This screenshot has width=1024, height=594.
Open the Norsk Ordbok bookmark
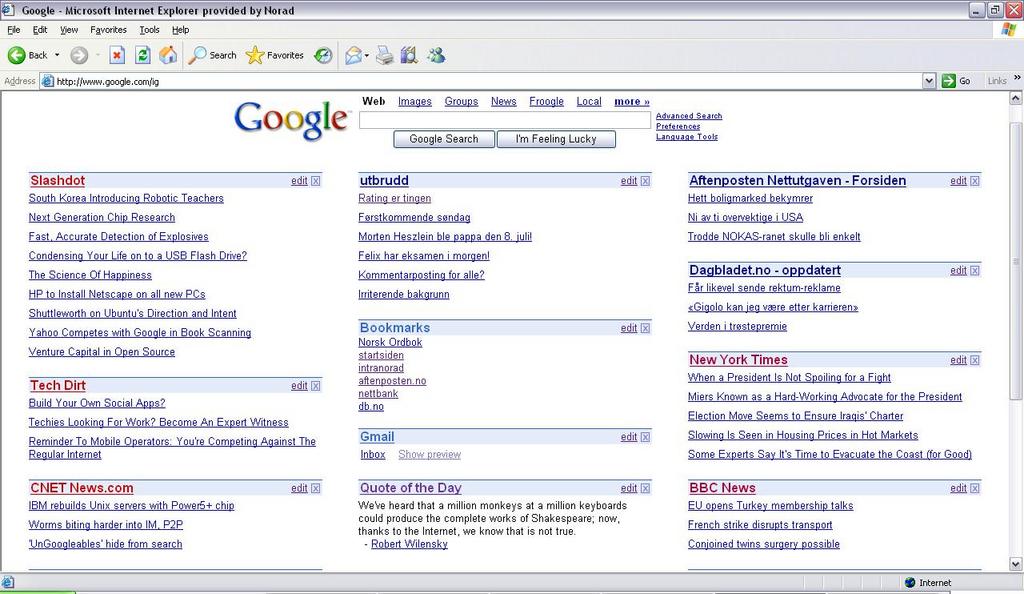[x=390, y=343]
